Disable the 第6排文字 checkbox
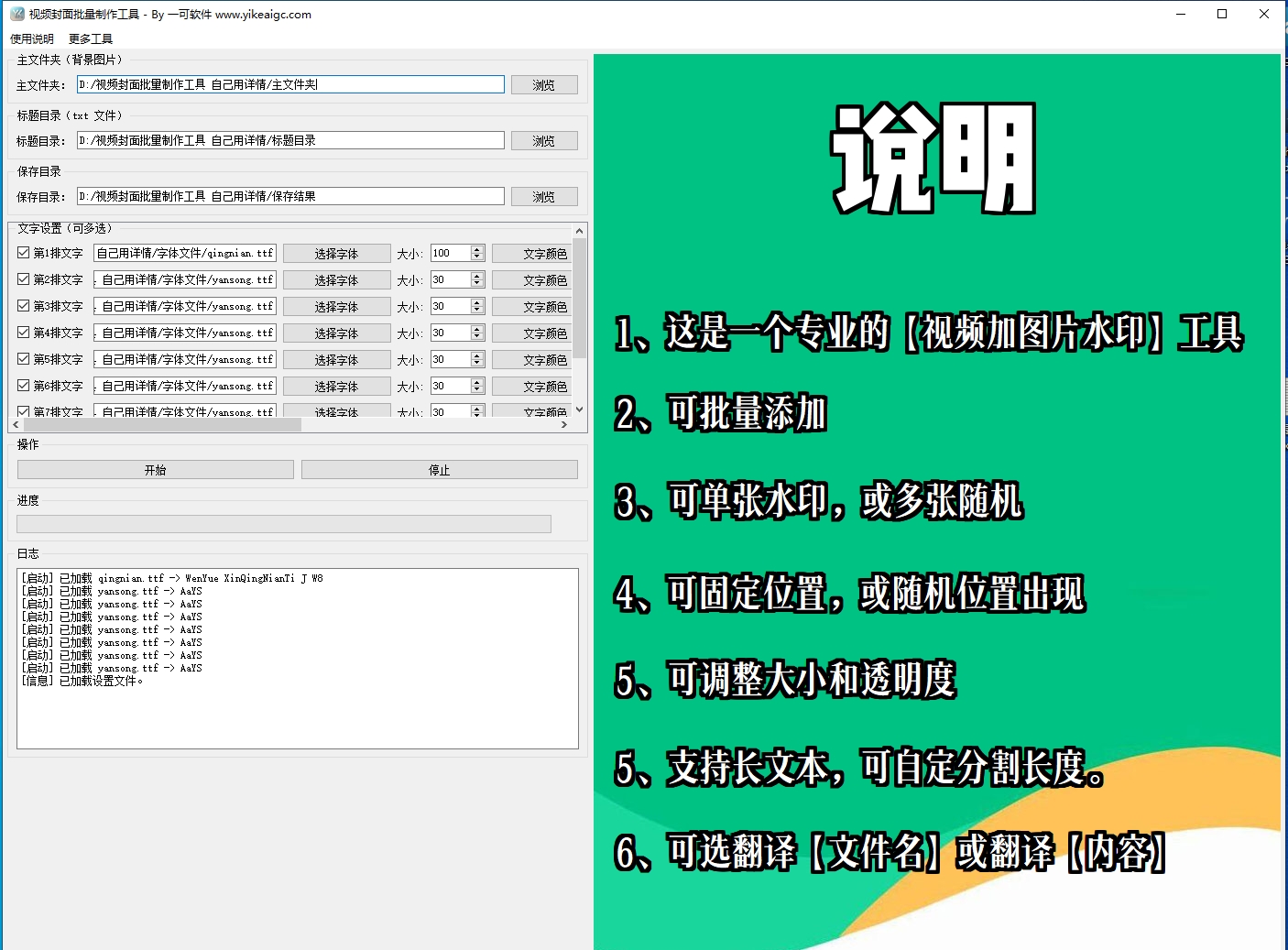The width and height of the screenshot is (1288, 950). tap(22, 386)
